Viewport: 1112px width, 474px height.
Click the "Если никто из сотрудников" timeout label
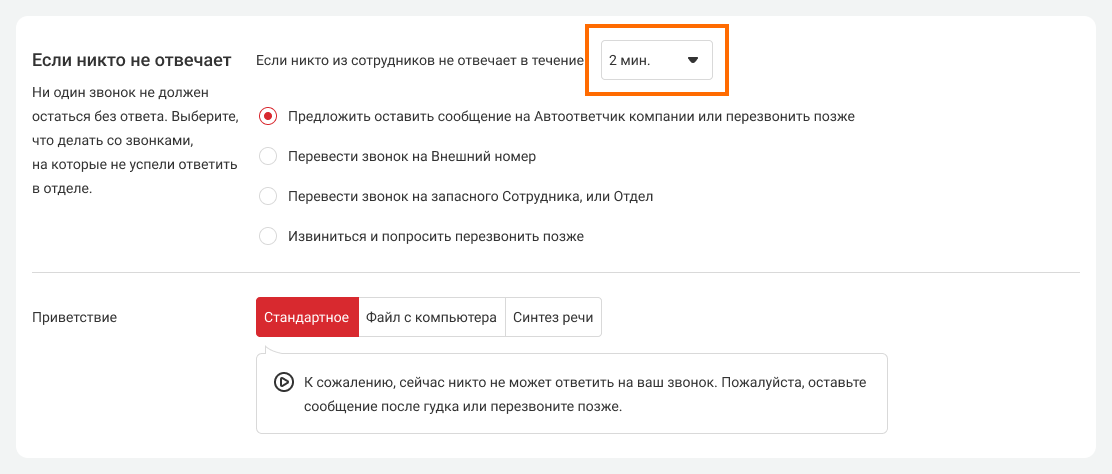[420, 61]
